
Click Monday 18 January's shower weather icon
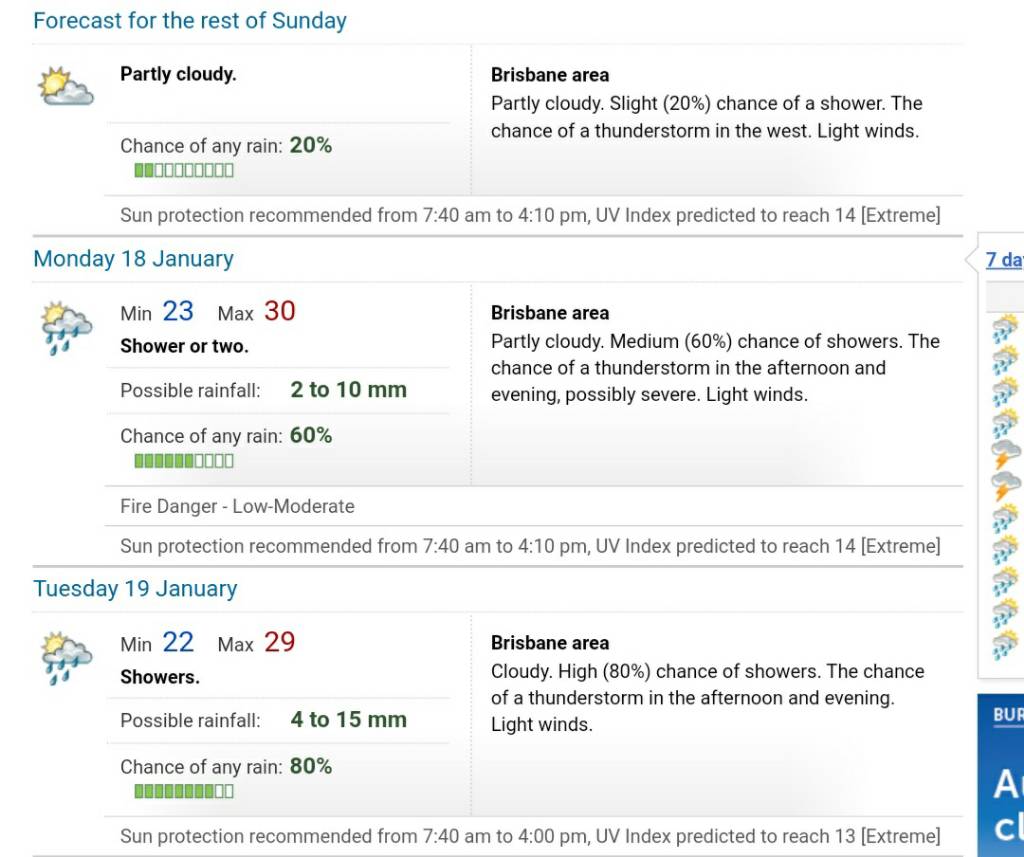66,328
